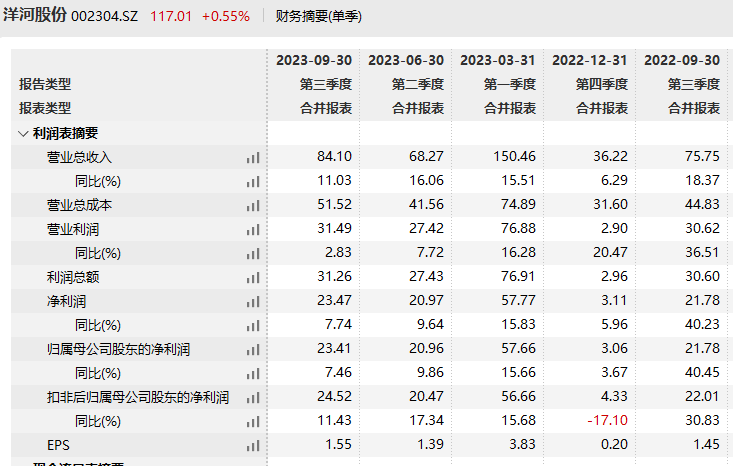Click operating profit value 76.88
The image size is (733, 466).
(x=518, y=228)
